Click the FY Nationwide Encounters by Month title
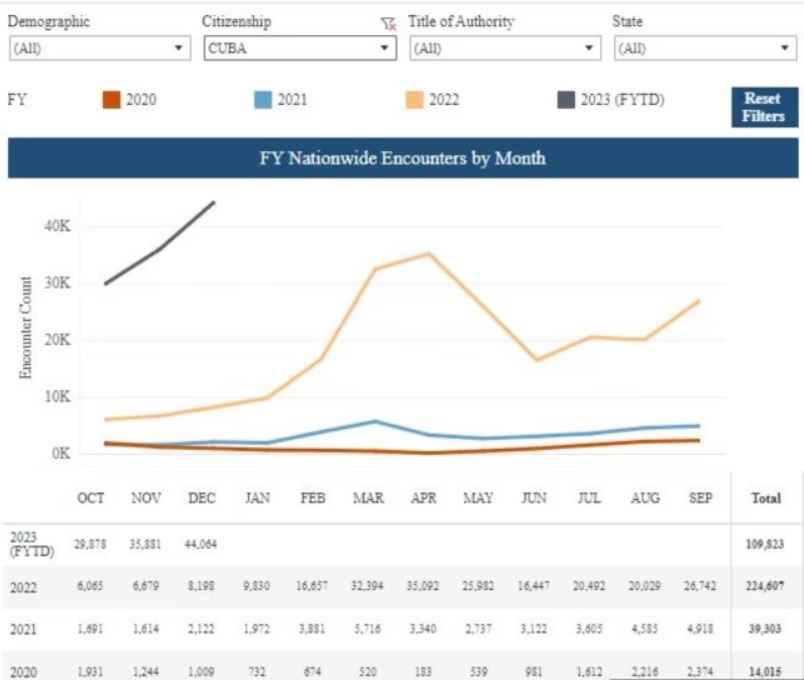 point(402,159)
